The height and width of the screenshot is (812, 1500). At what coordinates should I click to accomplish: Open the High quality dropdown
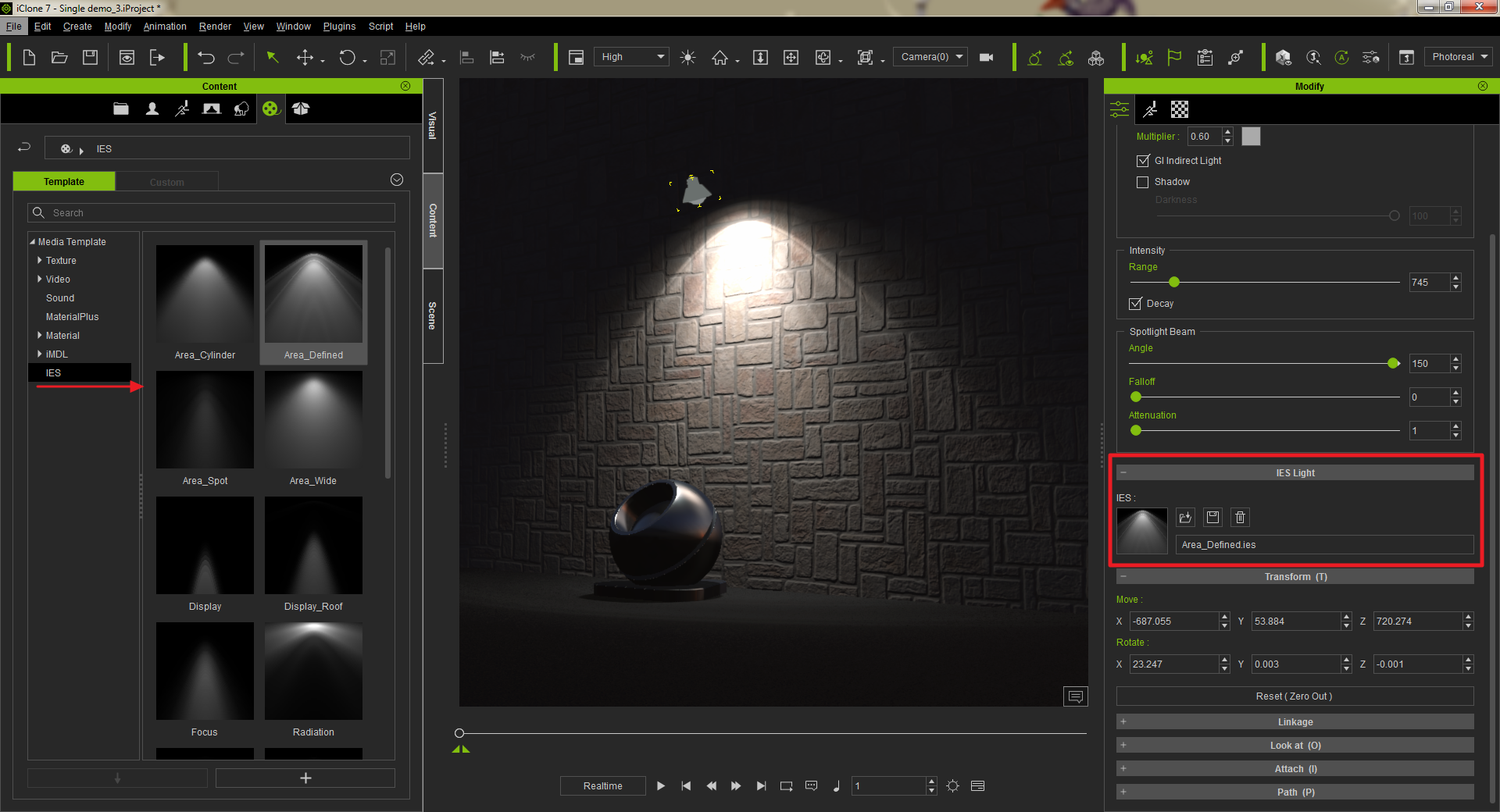[631, 57]
